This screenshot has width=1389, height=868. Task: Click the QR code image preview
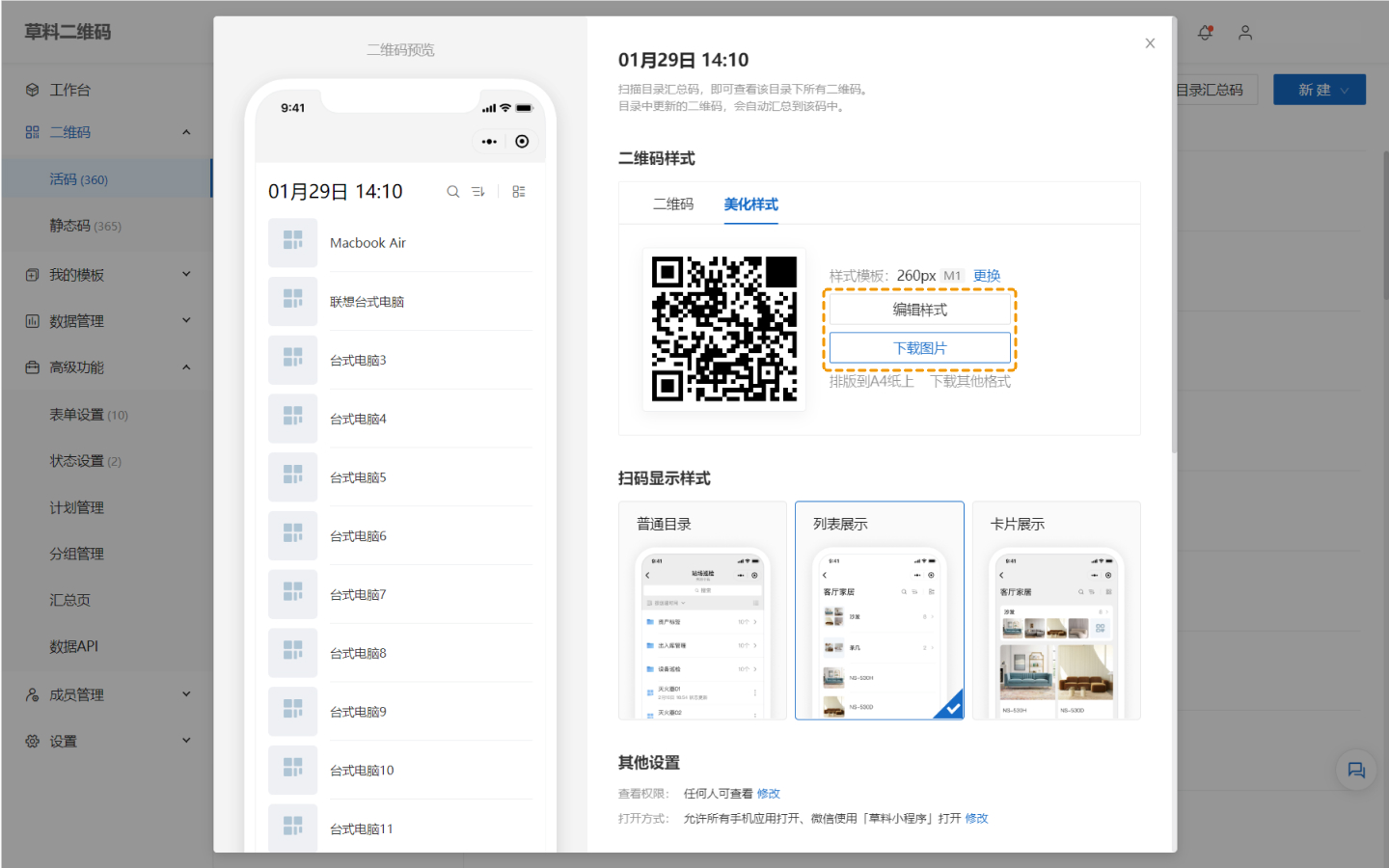tap(724, 329)
